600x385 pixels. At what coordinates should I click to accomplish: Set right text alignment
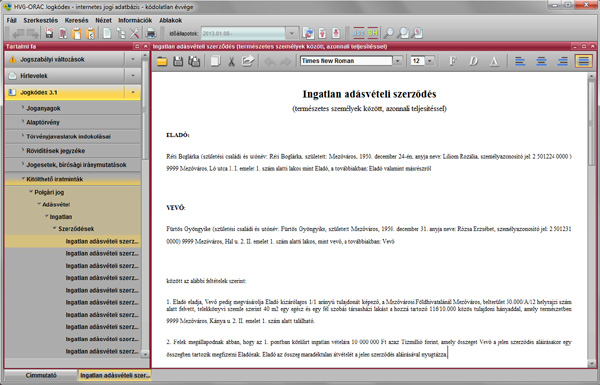pyautogui.click(x=562, y=61)
